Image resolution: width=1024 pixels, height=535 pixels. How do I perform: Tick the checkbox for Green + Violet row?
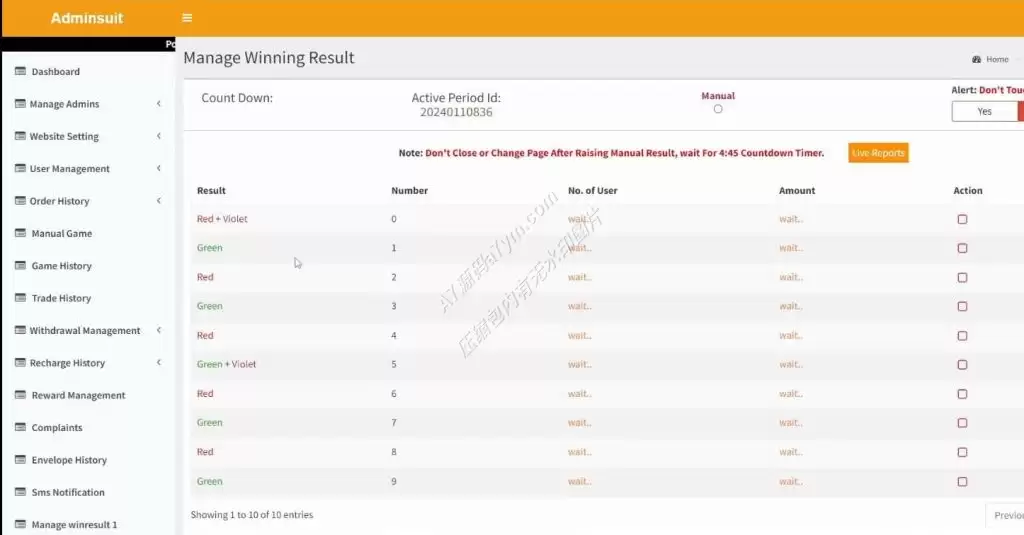click(962, 365)
